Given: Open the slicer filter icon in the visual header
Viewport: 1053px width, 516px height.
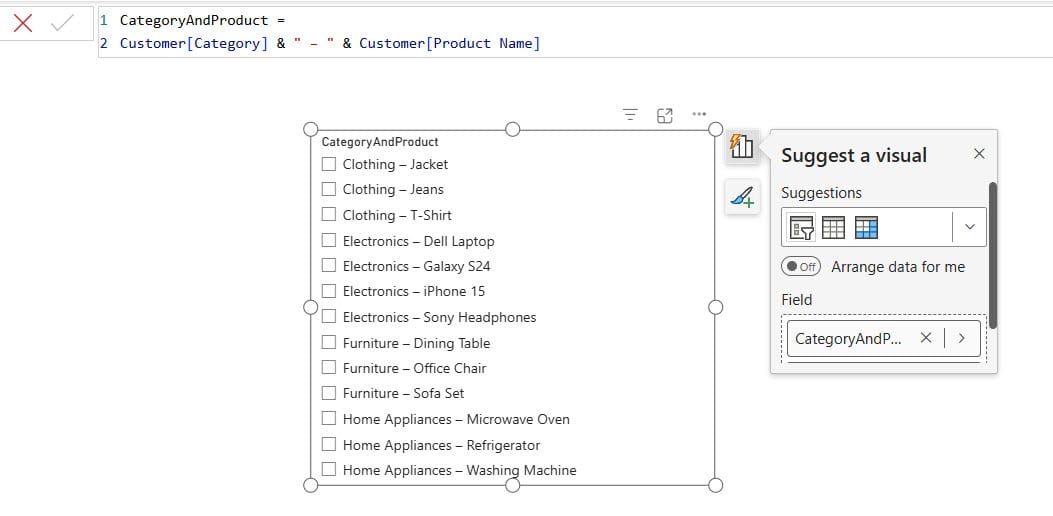Looking at the screenshot, I should click(630, 115).
